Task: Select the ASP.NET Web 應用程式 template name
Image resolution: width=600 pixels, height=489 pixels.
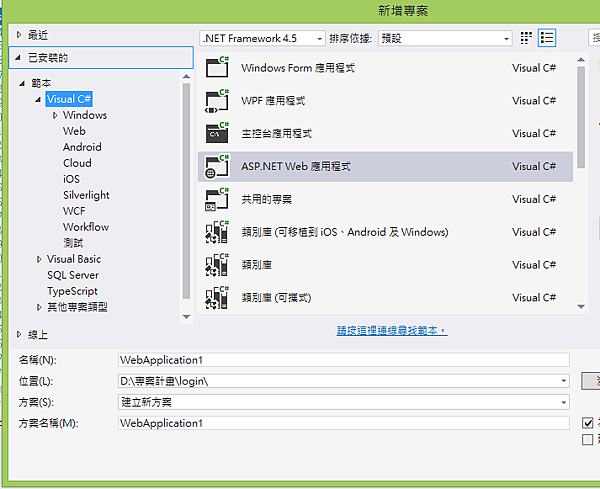Action: (x=296, y=166)
